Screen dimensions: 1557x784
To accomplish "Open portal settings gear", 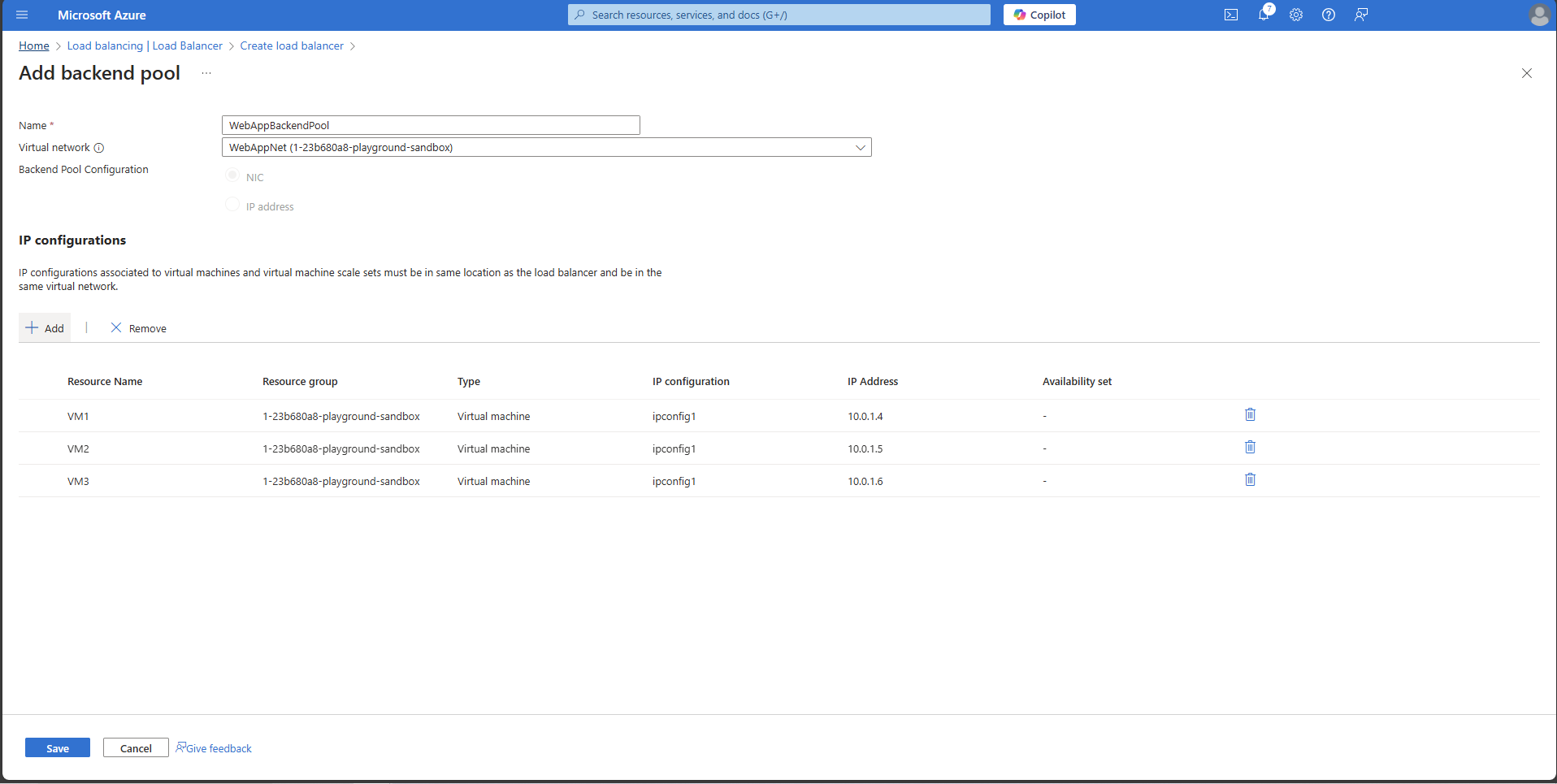I will [x=1296, y=15].
